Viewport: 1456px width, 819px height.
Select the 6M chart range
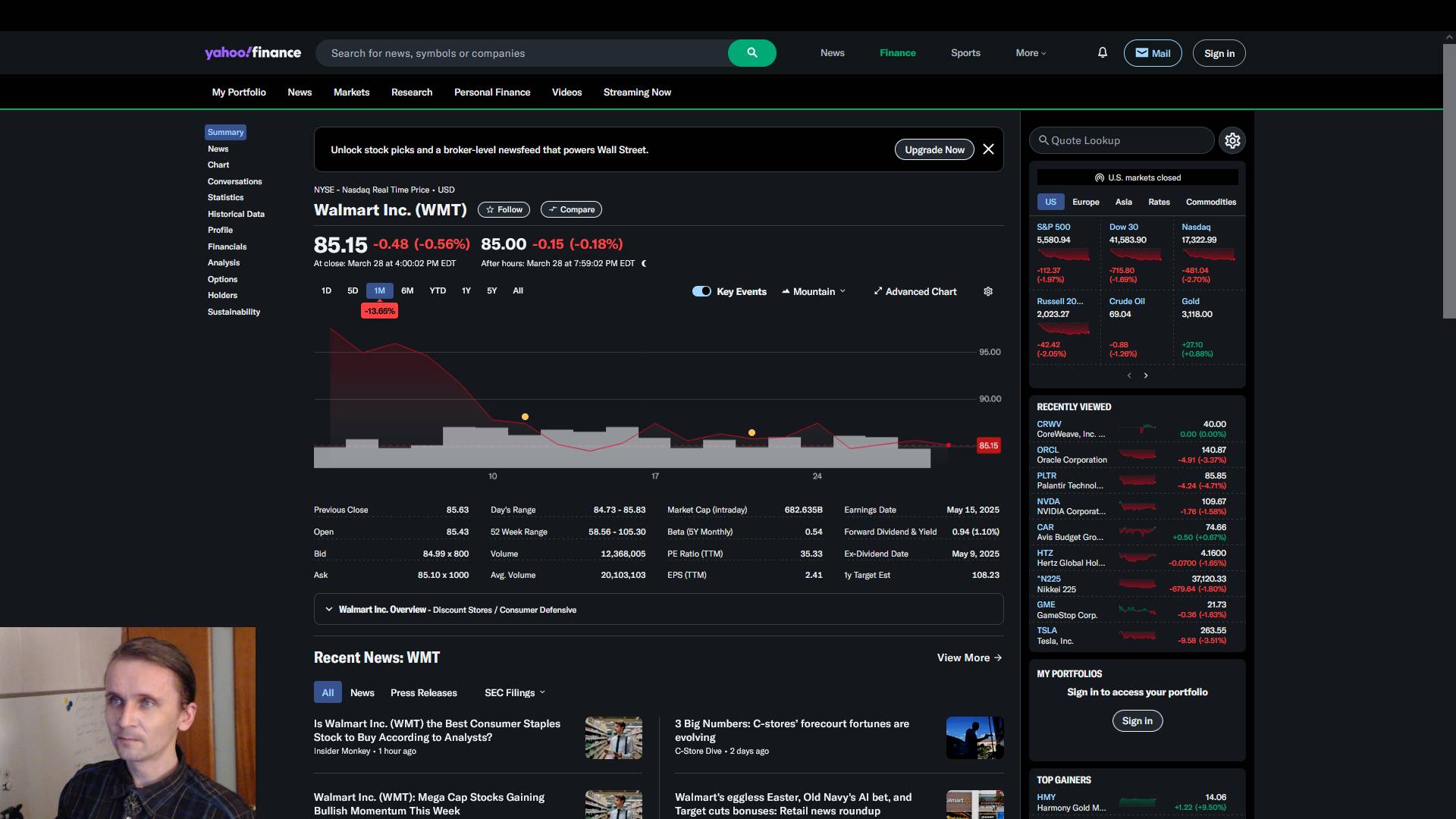(407, 290)
